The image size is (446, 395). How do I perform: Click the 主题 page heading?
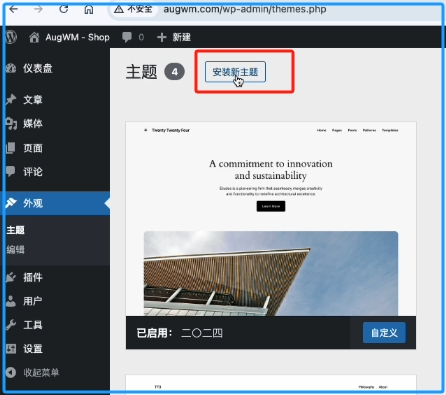(x=141, y=72)
